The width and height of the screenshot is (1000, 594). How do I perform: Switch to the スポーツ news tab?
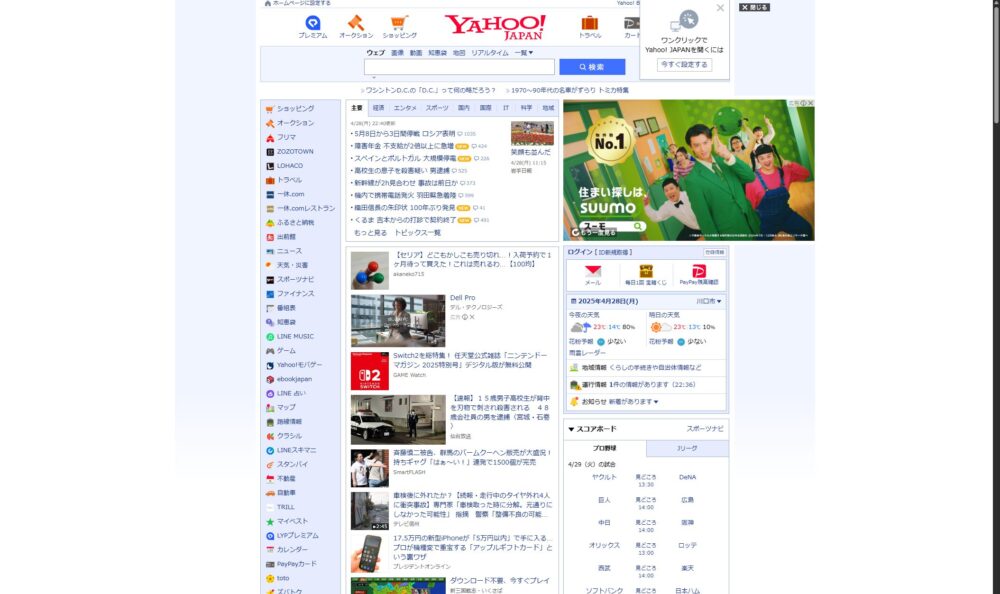click(x=437, y=108)
